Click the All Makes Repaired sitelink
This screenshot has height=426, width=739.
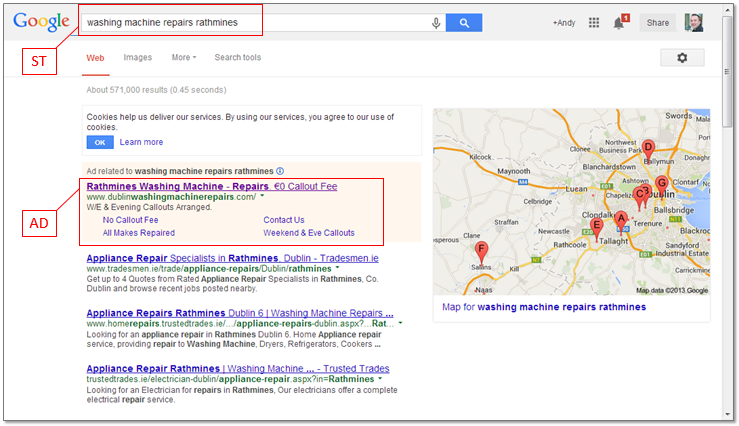(x=139, y=233)
